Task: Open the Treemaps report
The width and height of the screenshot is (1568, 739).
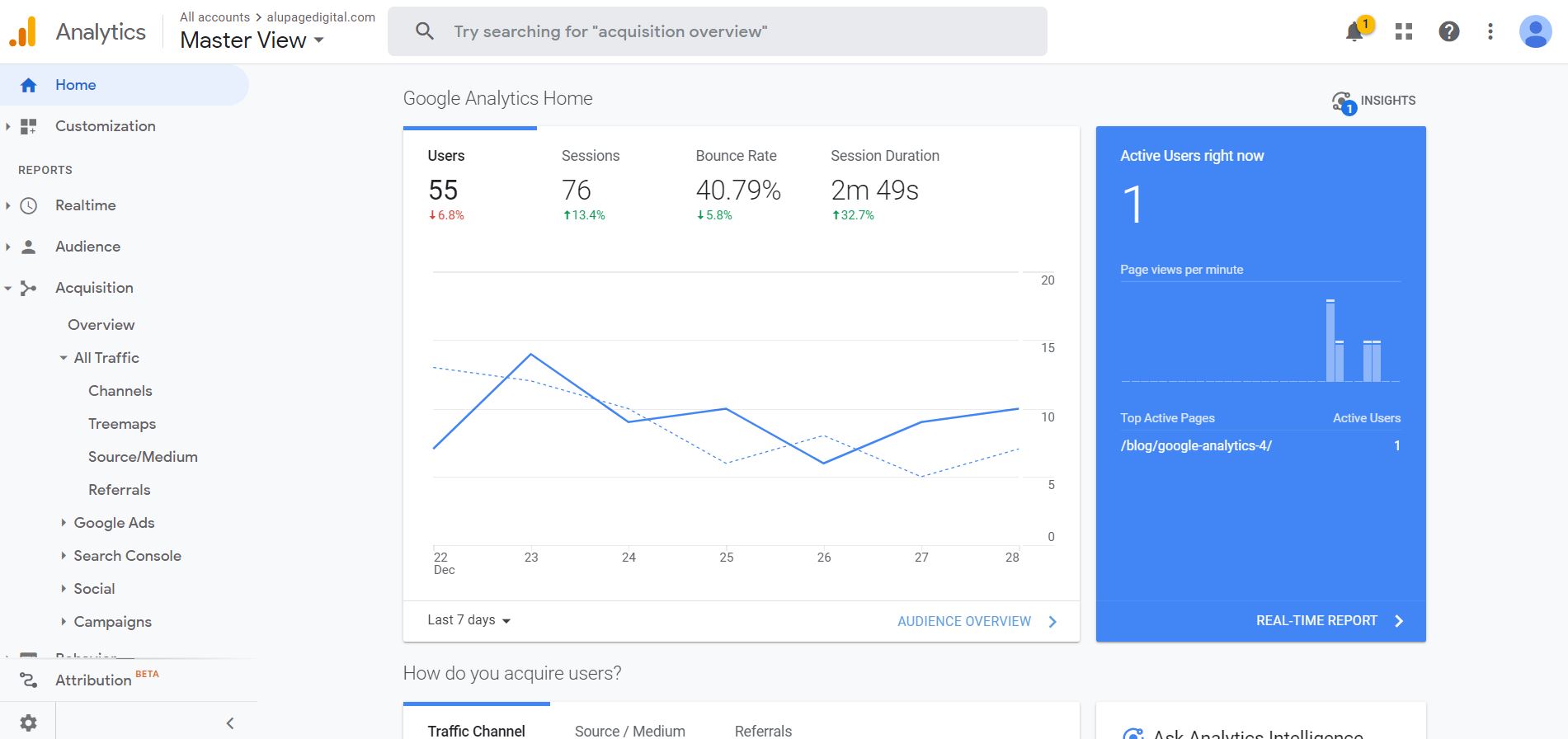Action: (122, 424)
